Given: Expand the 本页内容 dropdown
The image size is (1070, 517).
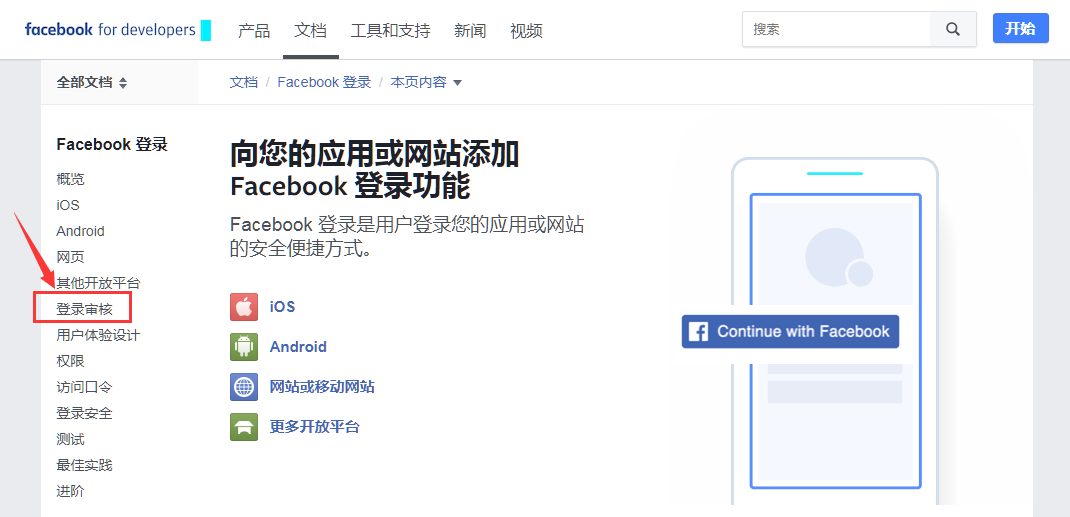Looking at the screenshot, I should pos(426,83).
